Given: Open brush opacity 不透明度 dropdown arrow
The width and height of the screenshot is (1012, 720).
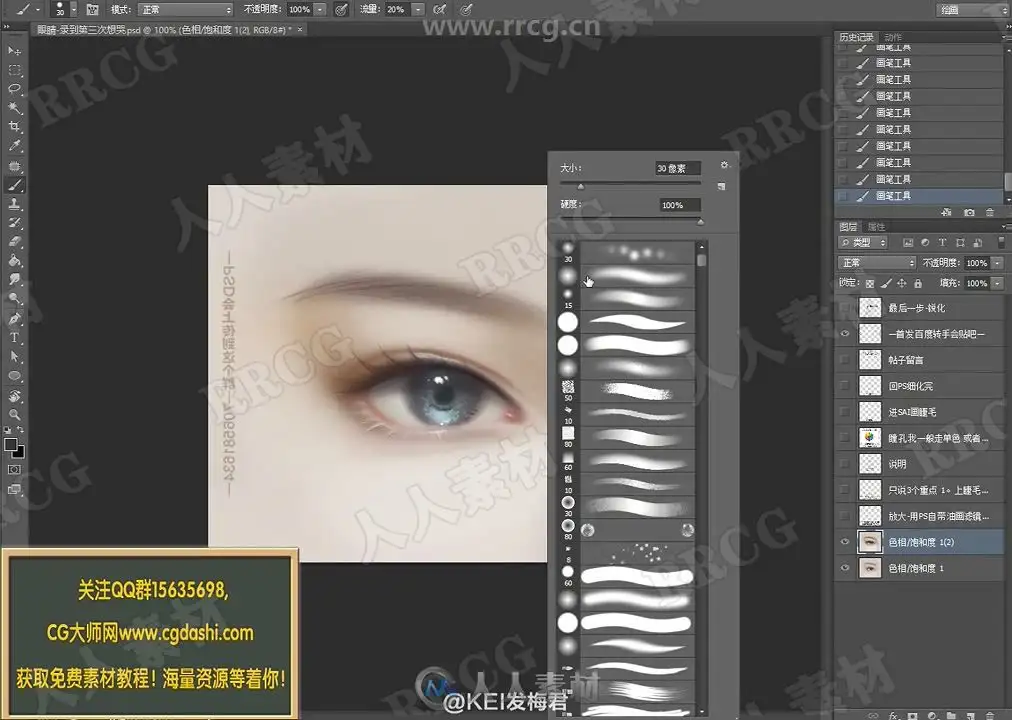Looking at the screenshot, I should click(x=319, y=10).
